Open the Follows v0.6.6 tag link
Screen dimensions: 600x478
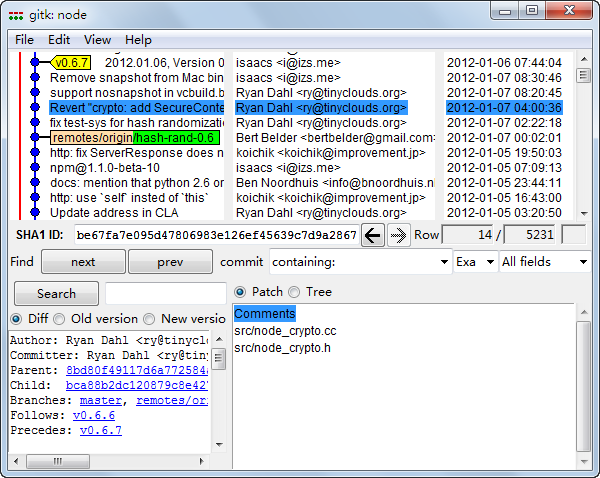(94, 415)
